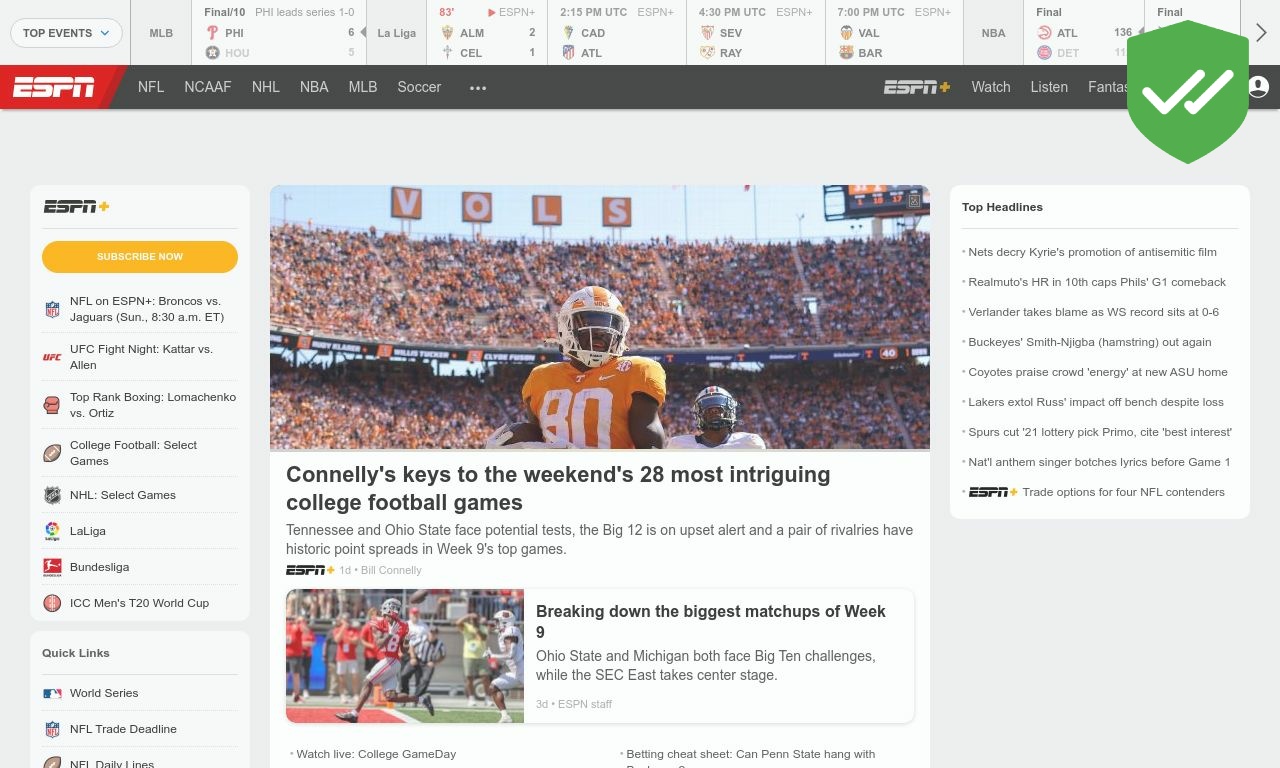Open the NFL menu item
The image size is (1280, 768).
[x=151, y=88]
